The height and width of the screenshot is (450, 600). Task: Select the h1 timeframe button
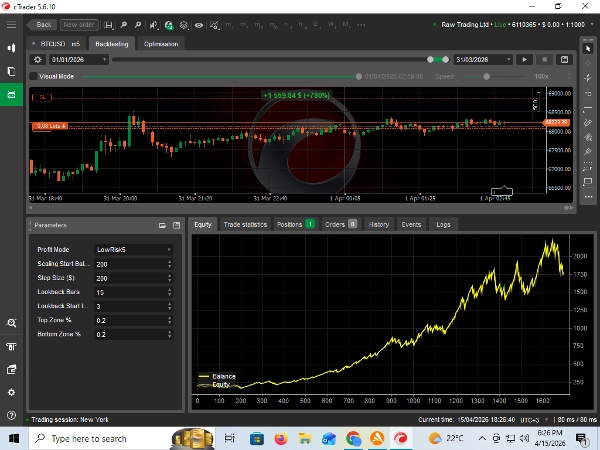287,25
